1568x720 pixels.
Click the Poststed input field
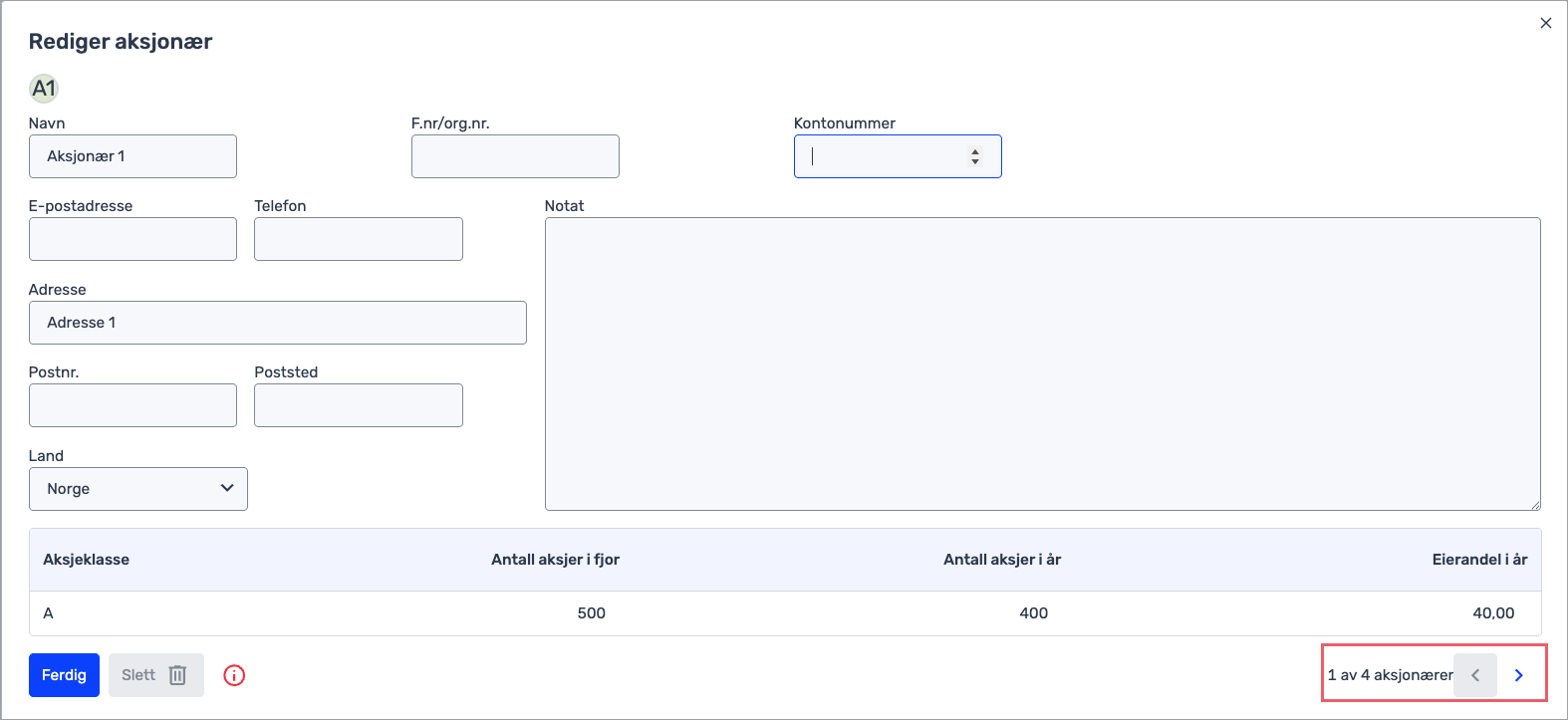pos(359,405)
